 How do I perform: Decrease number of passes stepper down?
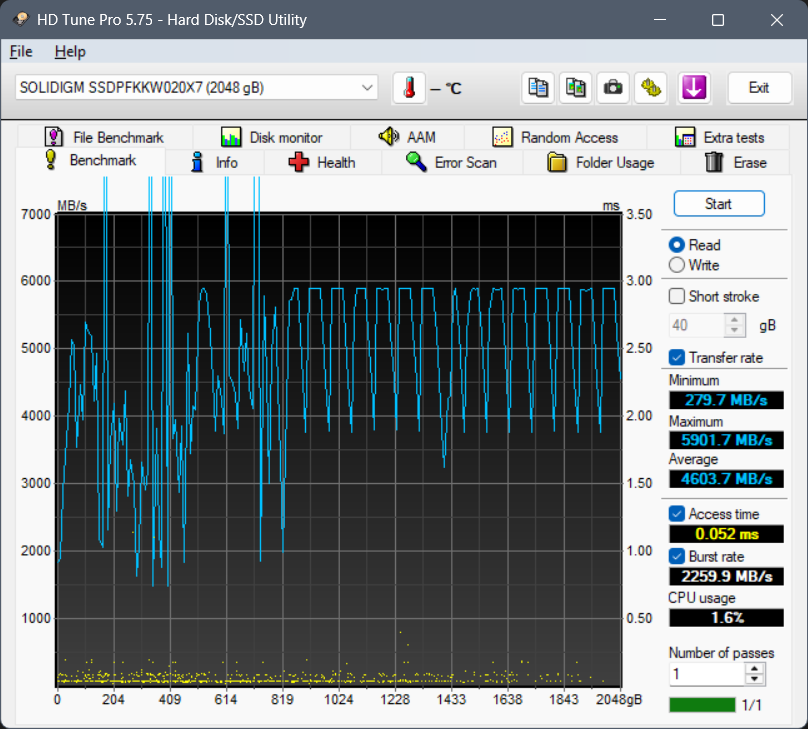pyautogui.click(x=755, y=680)
